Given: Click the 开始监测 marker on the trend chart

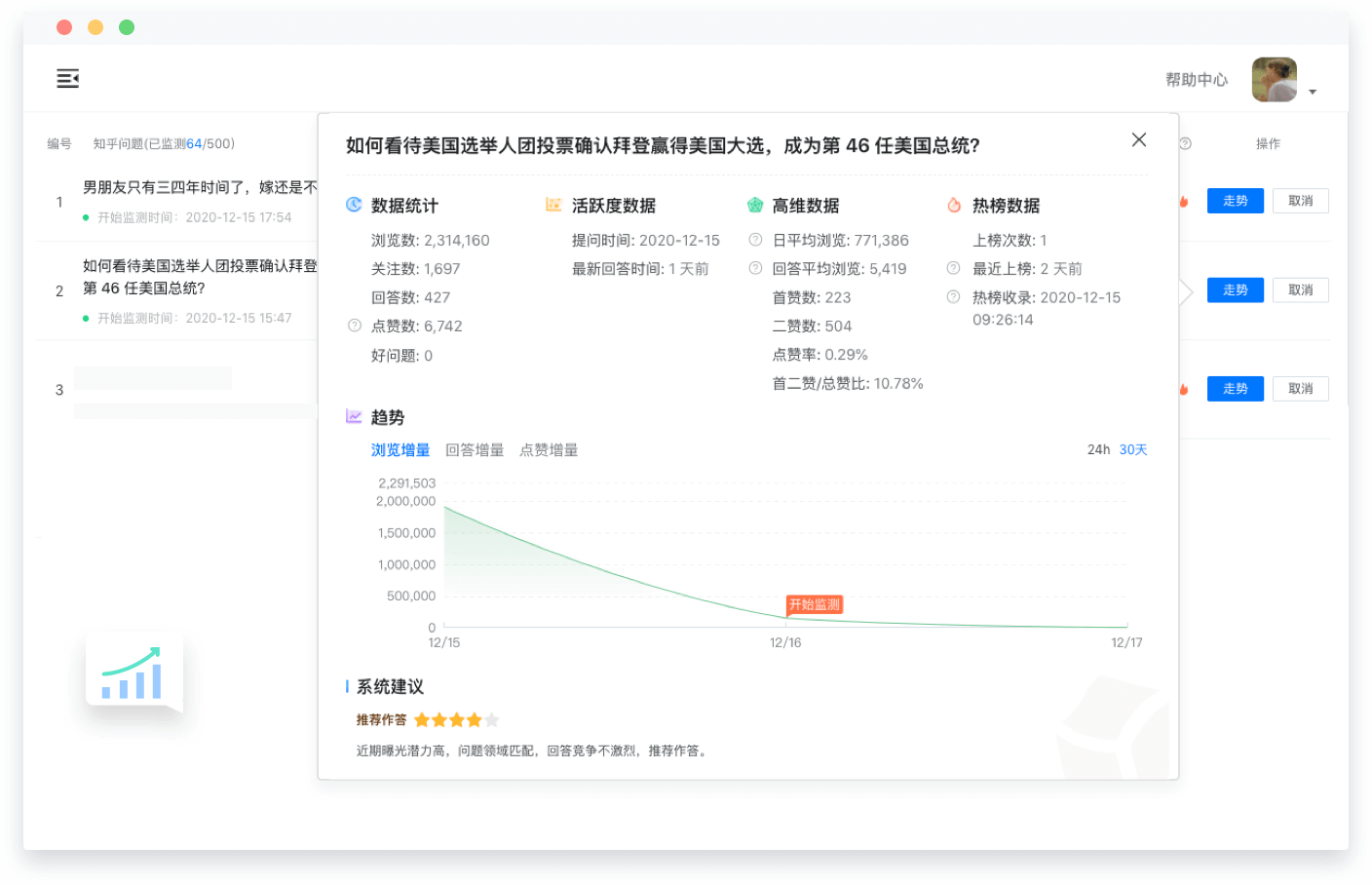Looking at the screenshot, I should pos(814,604).
